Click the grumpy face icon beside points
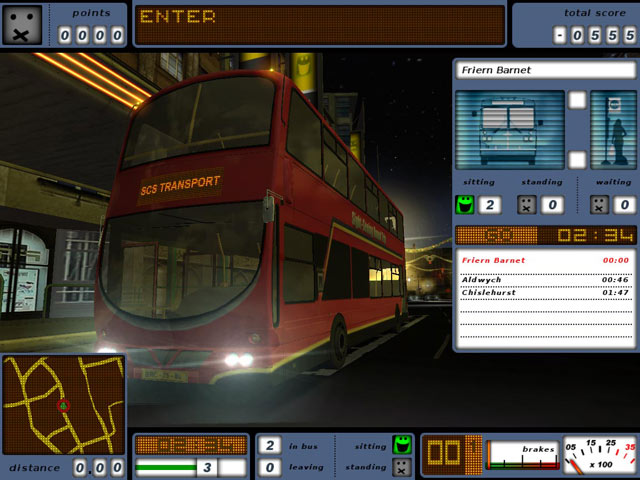Image resolution: width=640 pixels, height=480 pixels. tap(24, 24)
